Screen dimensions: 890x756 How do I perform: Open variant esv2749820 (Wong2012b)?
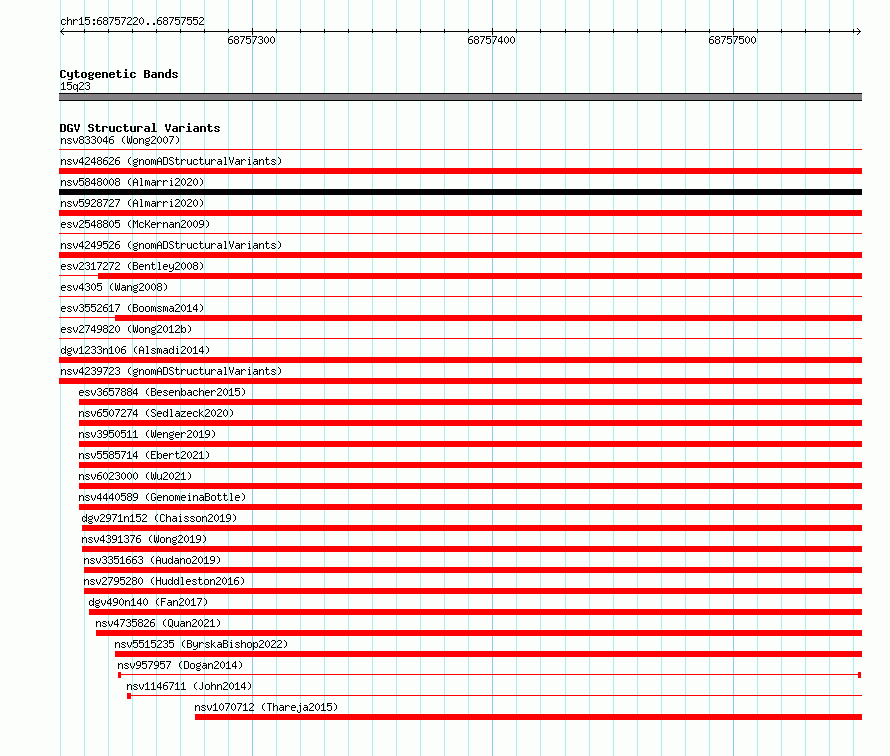[x=126, y=329]
